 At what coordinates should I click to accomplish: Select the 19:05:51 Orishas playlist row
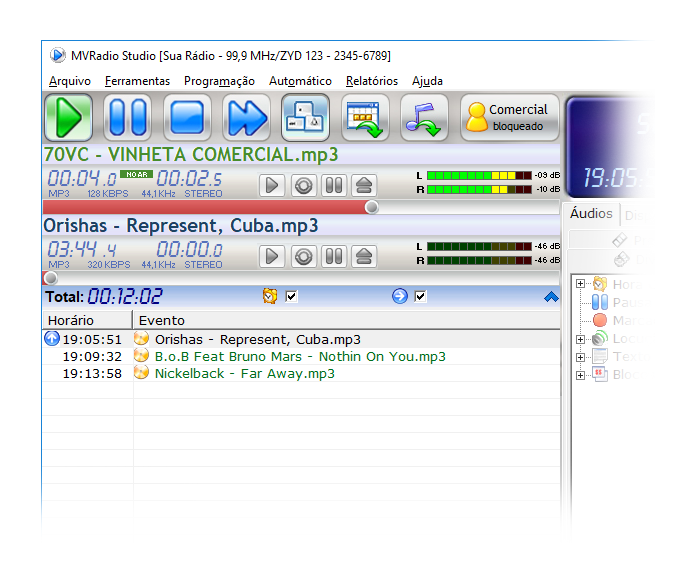pyautogui.click(x=301, y=339)
